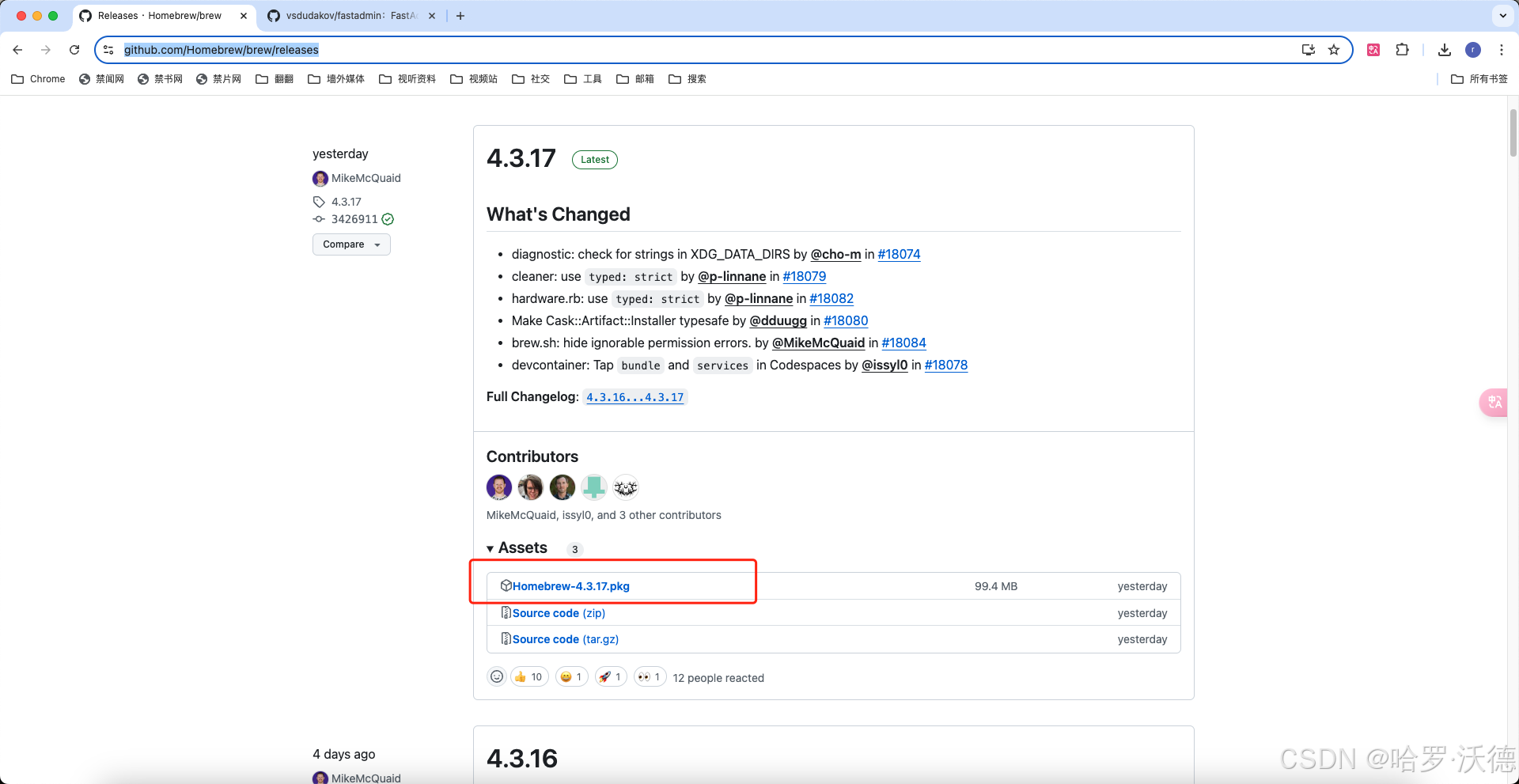Go back with the browser back arrow
The image size is (1519, 784).
click(17, 50)
